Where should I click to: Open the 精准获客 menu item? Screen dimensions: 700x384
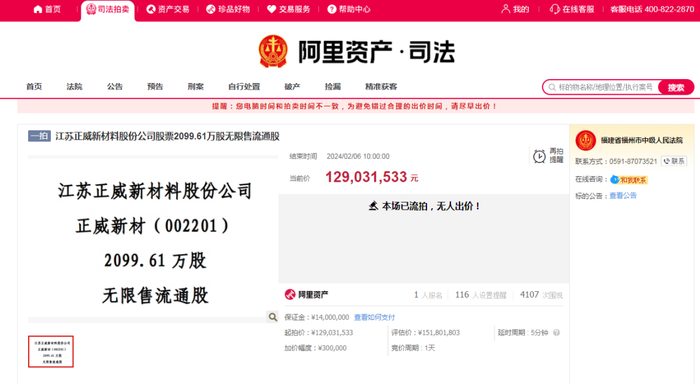(x=381, y=87)
